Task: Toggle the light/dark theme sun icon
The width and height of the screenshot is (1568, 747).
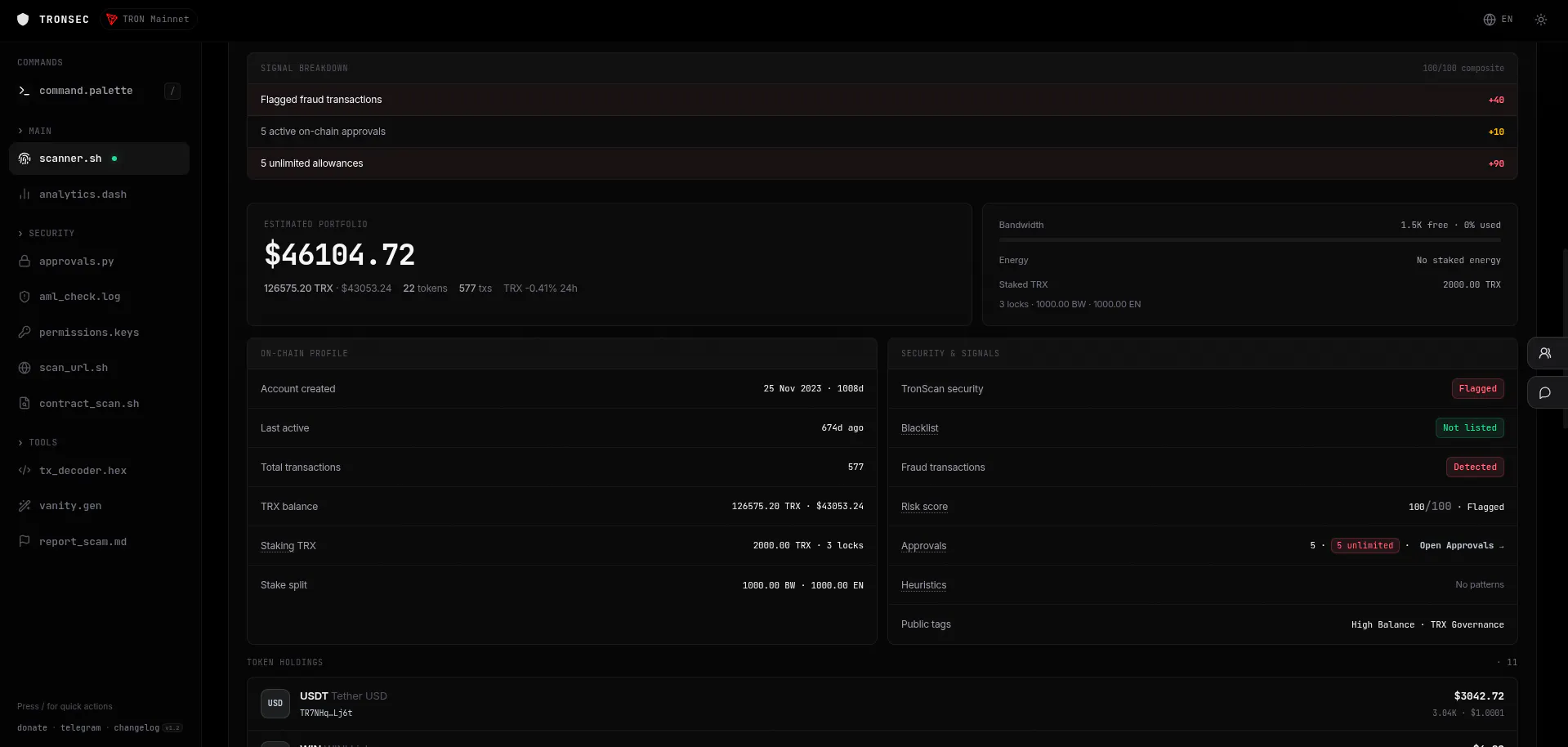Action: 1541,20
